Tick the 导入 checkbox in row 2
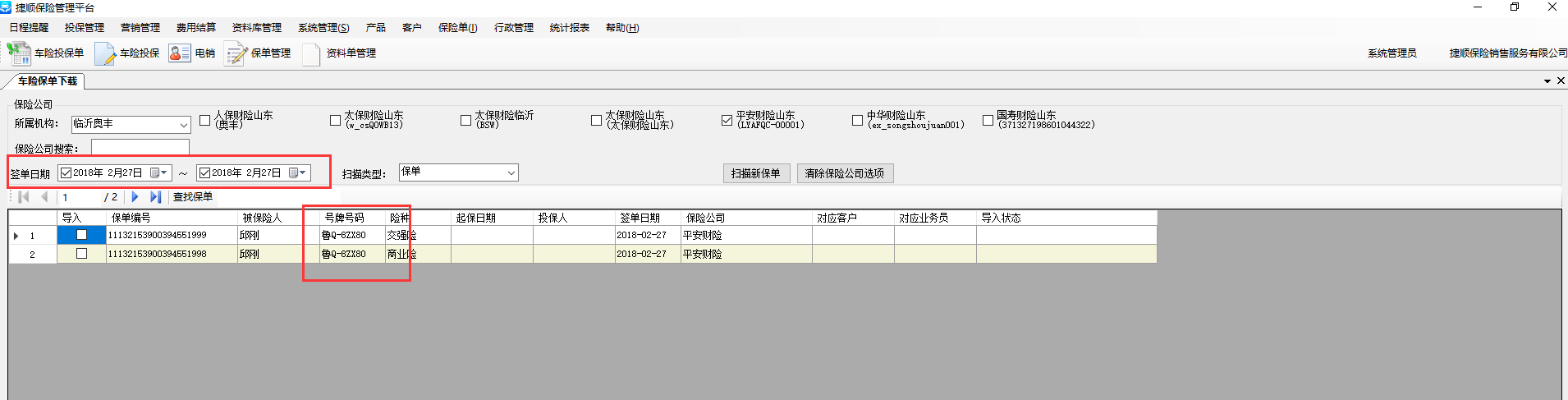 [81, 254]
